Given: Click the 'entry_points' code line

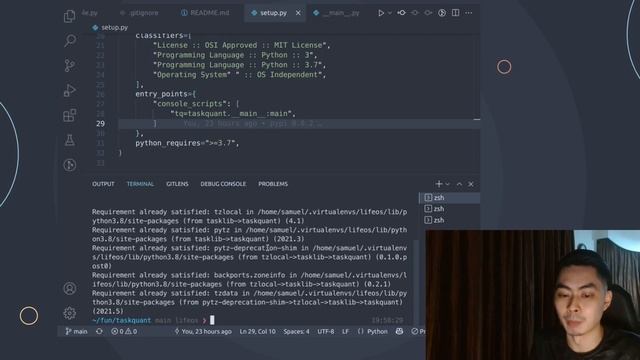Looking at the screenshot, I should click(165, 94).
